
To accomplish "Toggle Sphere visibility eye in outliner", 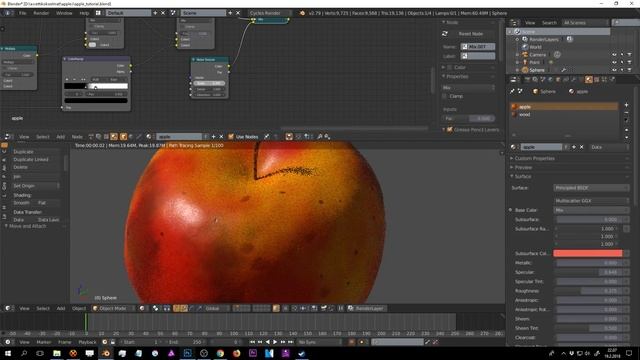I will point(614,70).
